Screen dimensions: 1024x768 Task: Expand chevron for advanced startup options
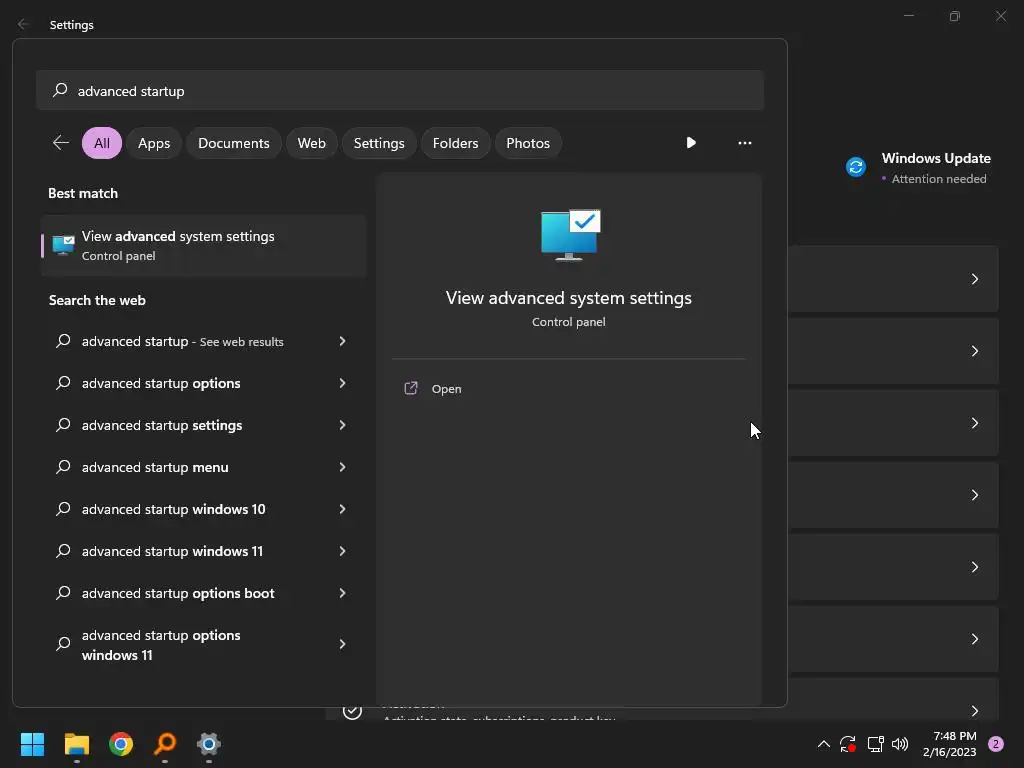pyautogui.click(x=342, y=383)
